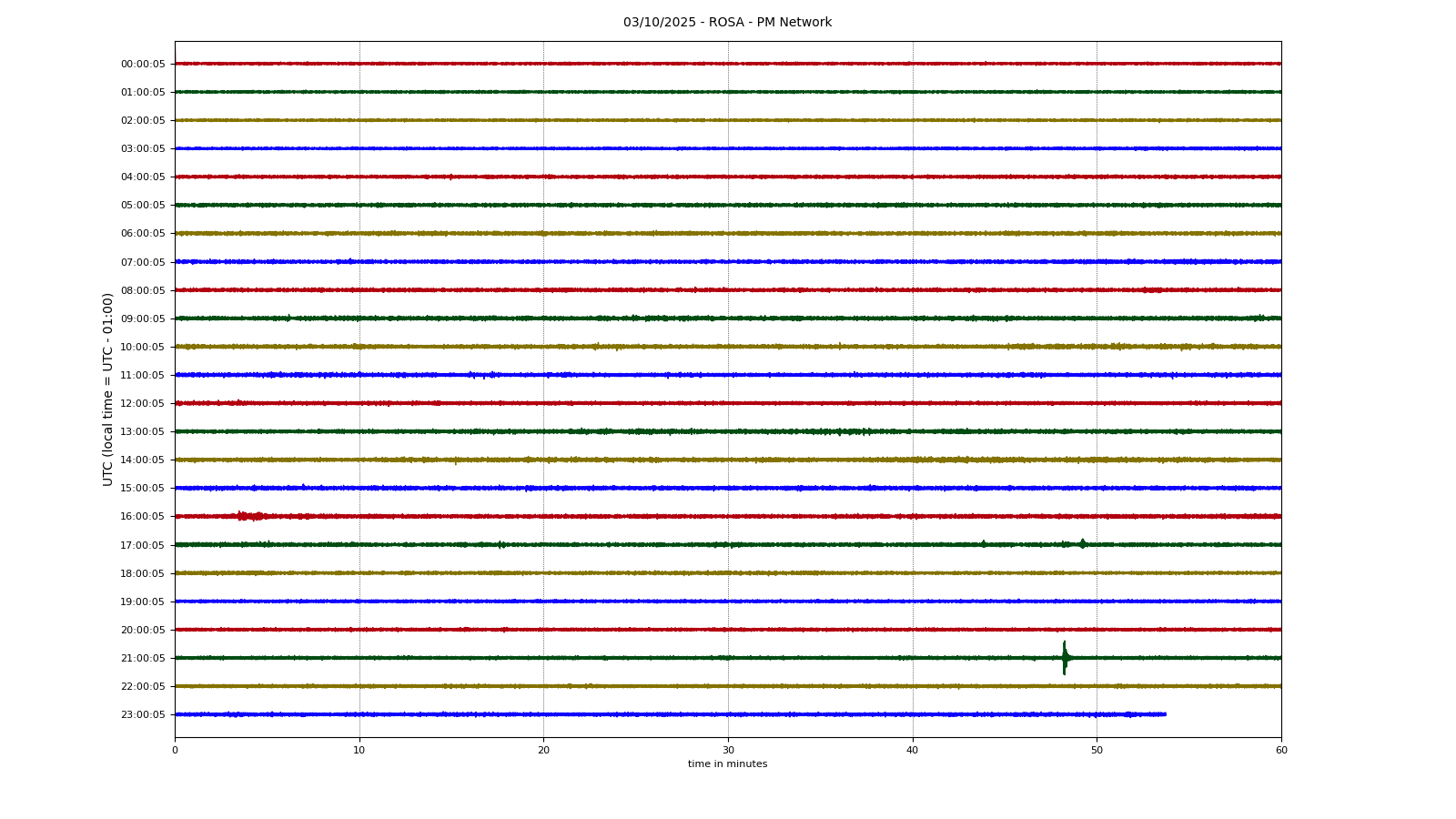This screenshot has height=819, width=1456.
Task: Pick the small spike near minute 49 on 17:00:05 trace
Action: pyautogui.click(x=1082, y=543)
